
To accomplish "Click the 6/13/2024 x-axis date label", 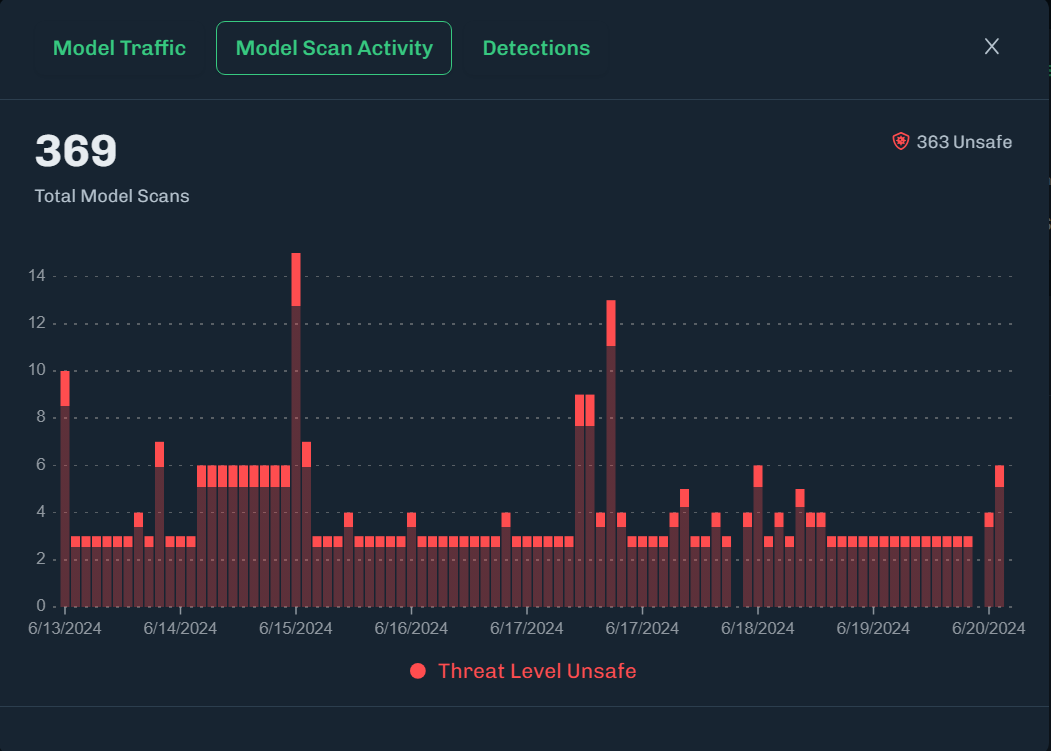I will 65,628.
